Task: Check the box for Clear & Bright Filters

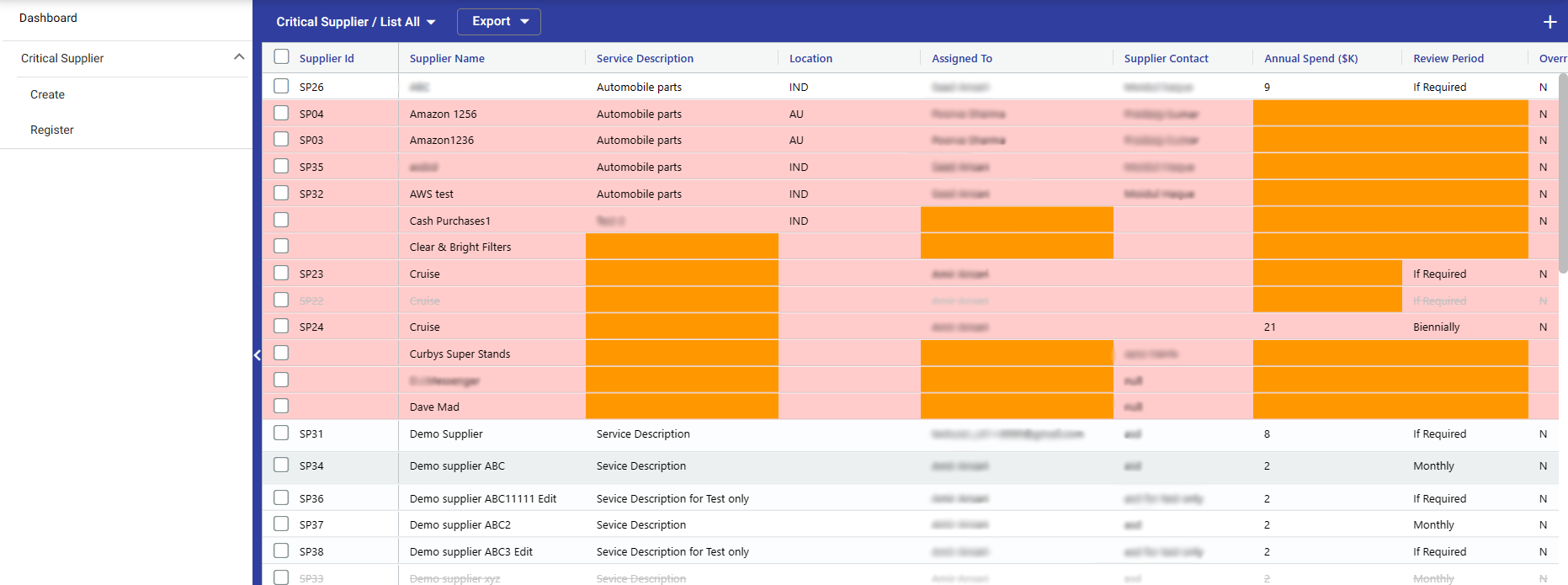Action: (281, 247)
